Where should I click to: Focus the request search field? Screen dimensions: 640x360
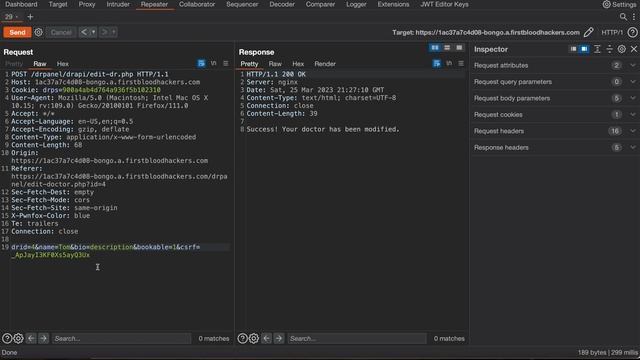click(121, 338)
